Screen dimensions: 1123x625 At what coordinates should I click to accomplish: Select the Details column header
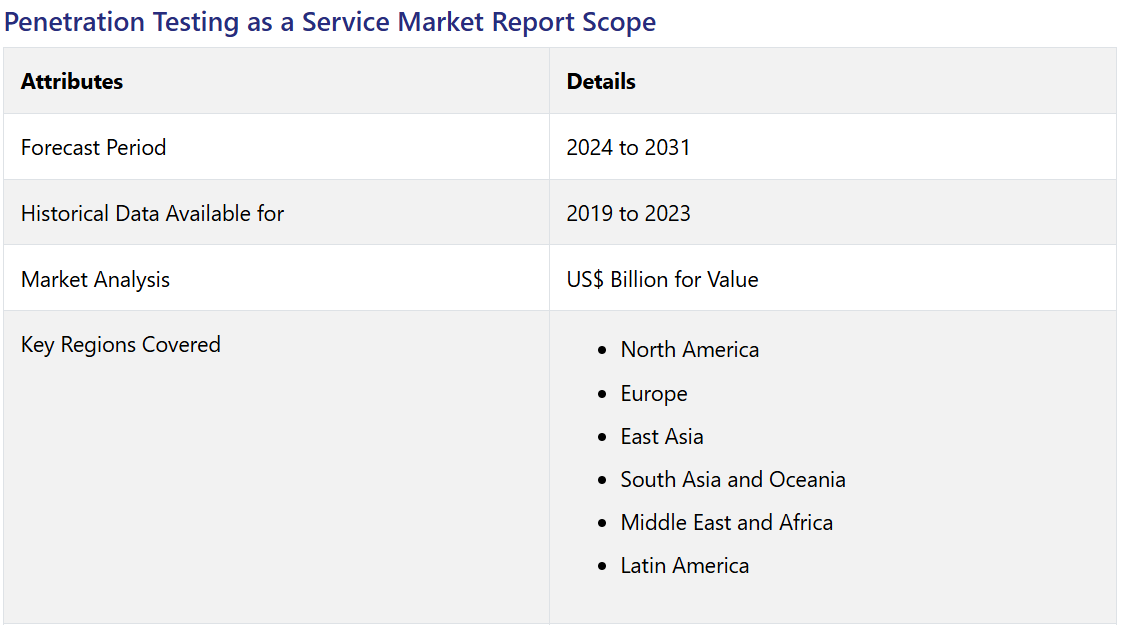pyautogui.click(x=601, y=82)
